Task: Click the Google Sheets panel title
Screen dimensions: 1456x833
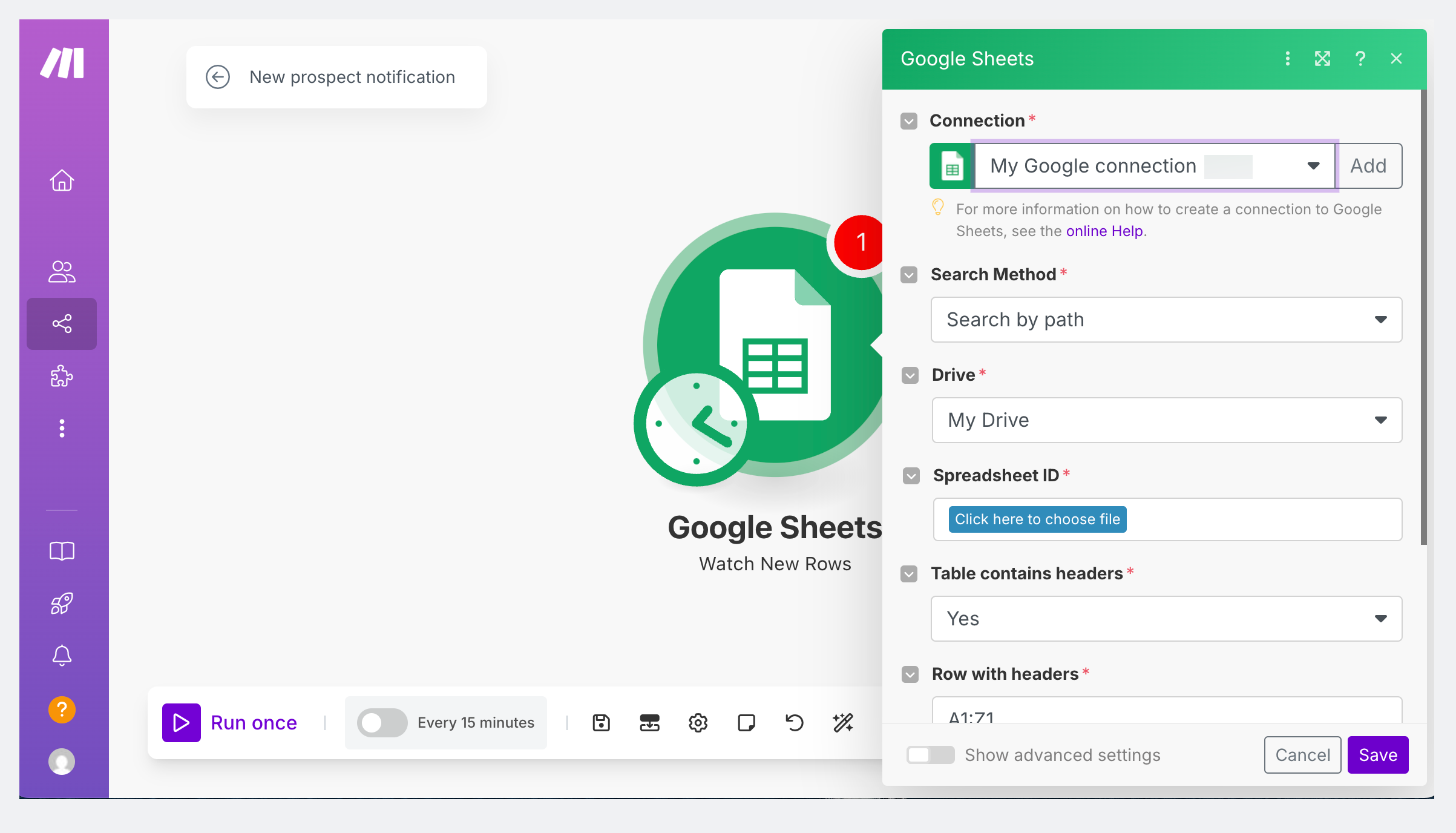Action: (x=967, y=59)
